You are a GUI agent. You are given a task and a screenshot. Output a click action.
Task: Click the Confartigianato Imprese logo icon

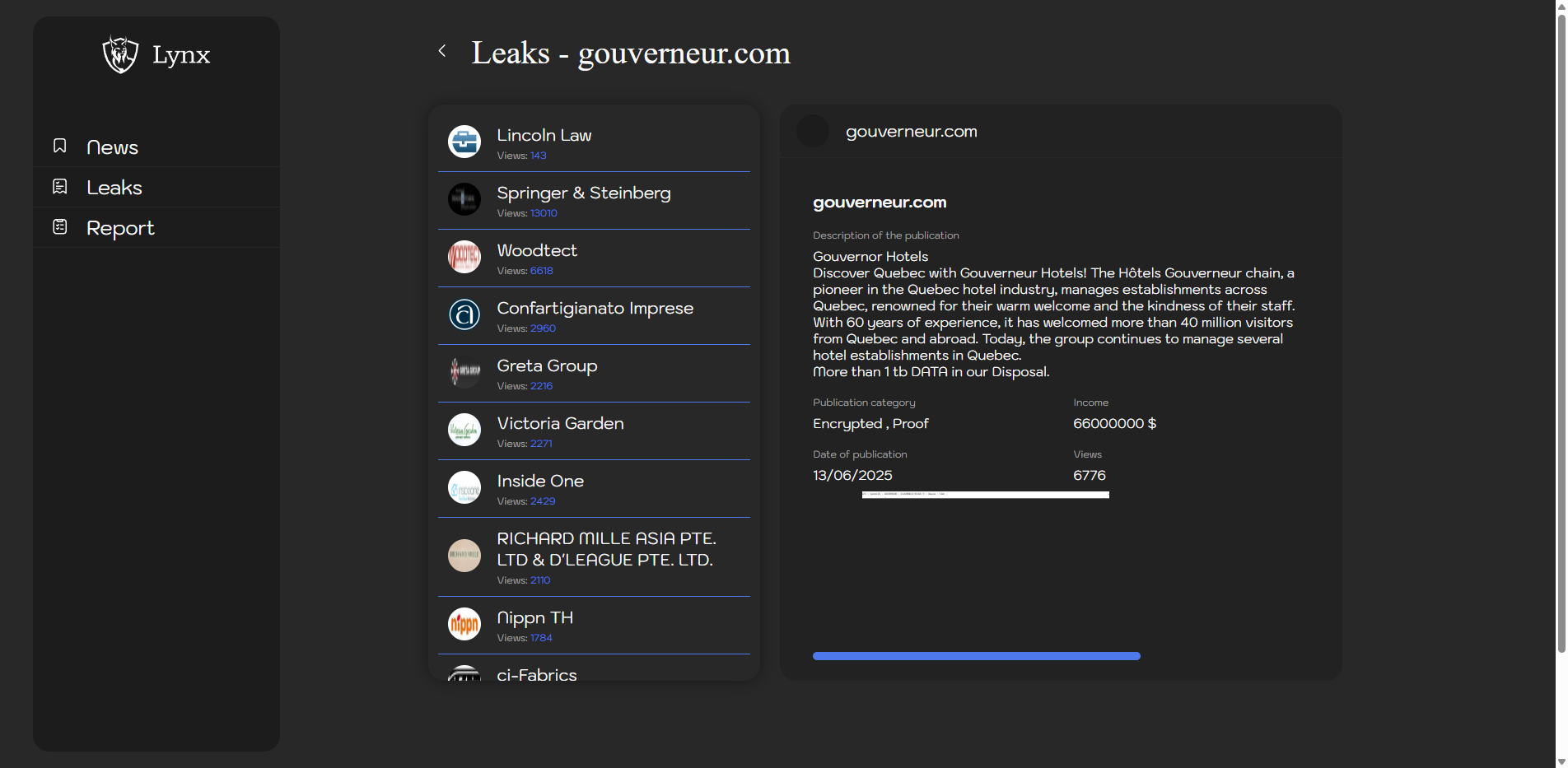[464, 314]
